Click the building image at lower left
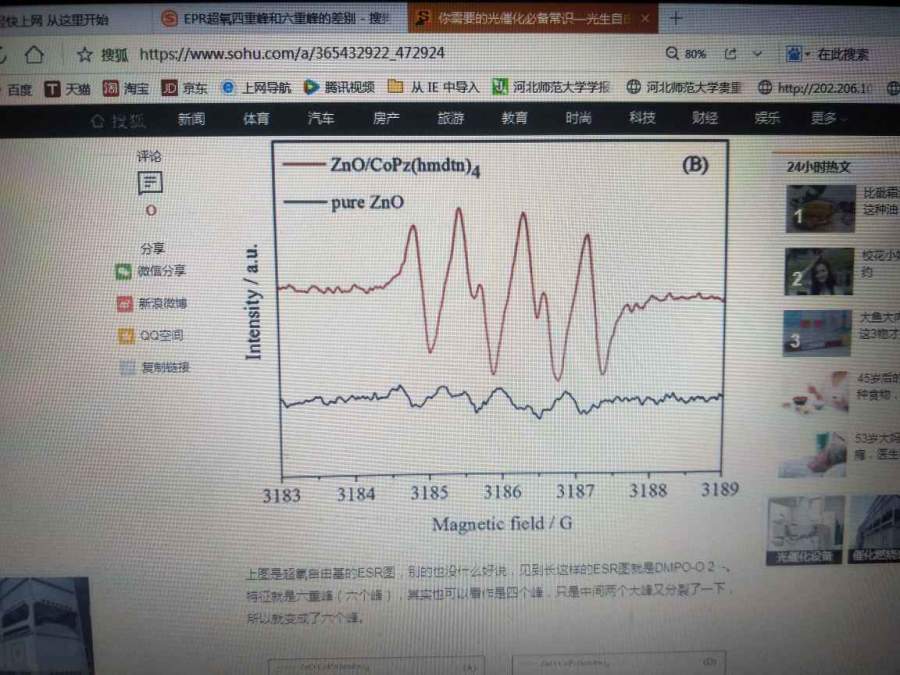 (45, 626)
